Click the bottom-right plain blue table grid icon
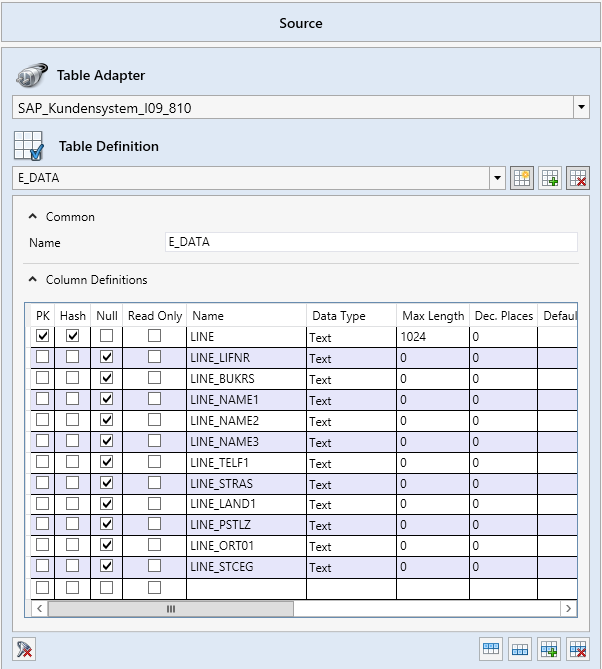 520,648
